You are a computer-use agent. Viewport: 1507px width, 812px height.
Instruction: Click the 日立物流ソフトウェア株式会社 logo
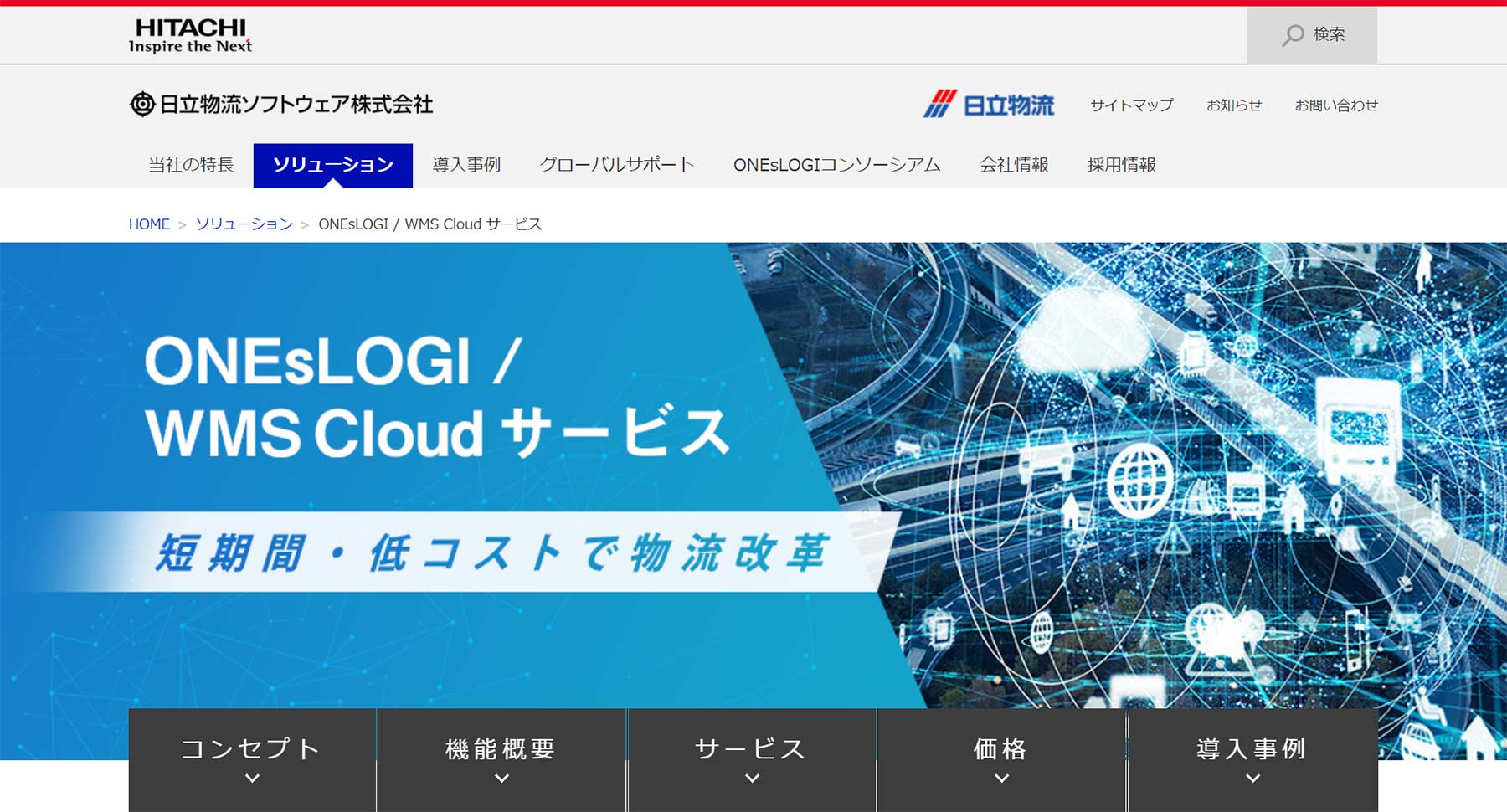281,104
